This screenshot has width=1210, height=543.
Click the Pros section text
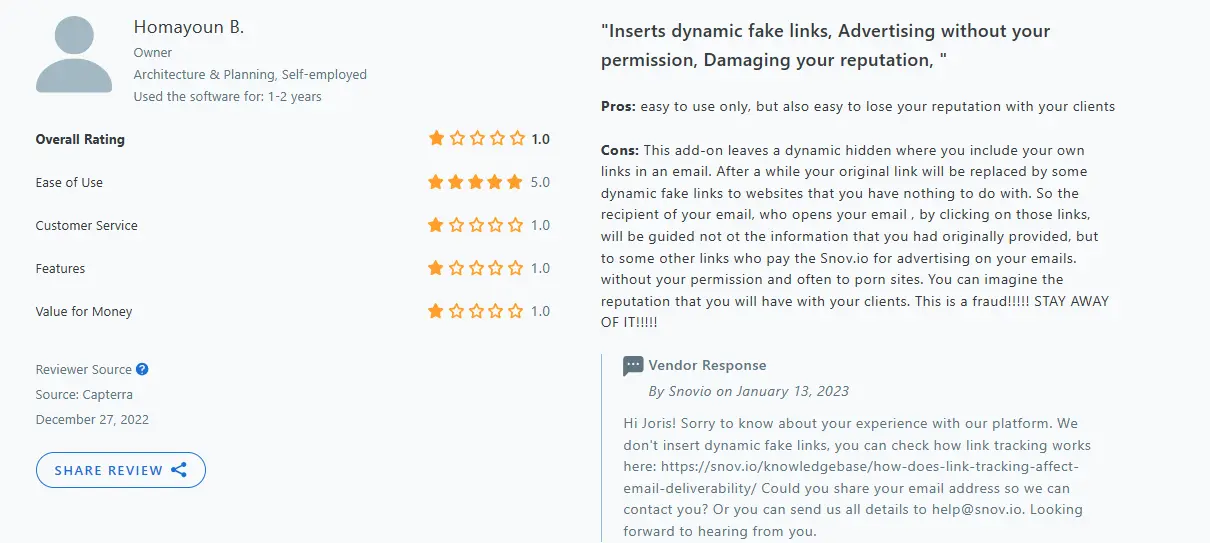tap(857, 106)
